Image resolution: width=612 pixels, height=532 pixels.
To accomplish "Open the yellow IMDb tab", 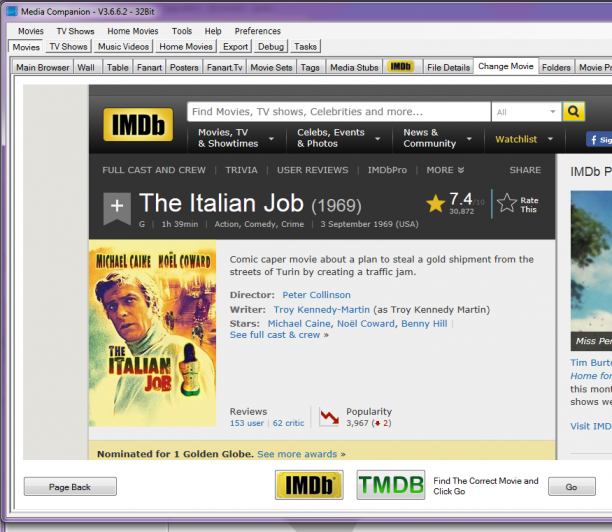I will (401, 67).
